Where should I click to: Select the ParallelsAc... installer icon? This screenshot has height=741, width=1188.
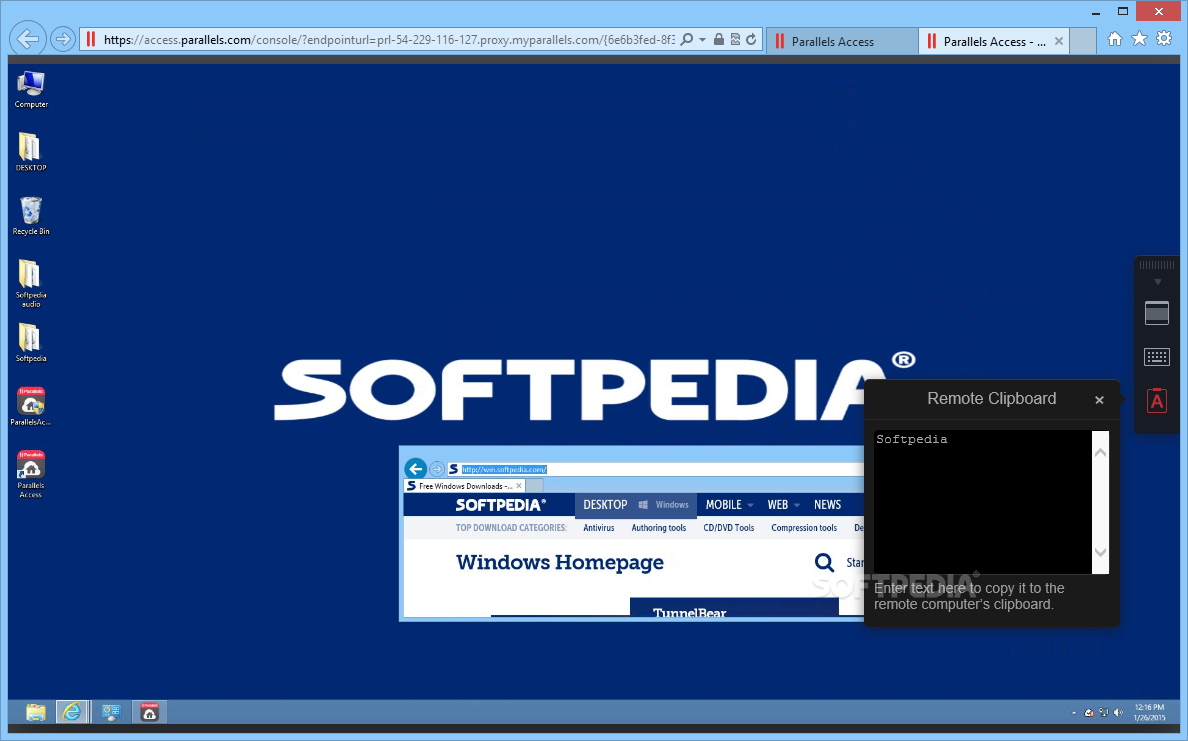pos(31,407)
